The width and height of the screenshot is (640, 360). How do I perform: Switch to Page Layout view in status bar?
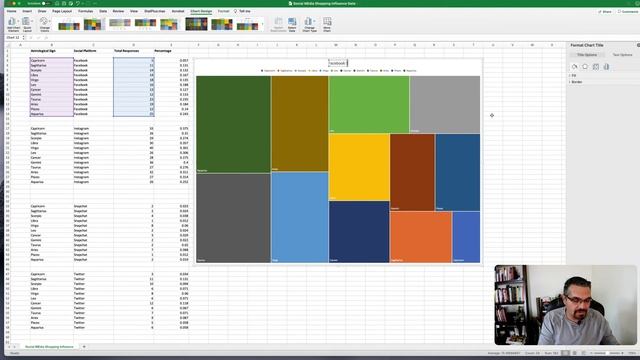[x=575, y=353]
